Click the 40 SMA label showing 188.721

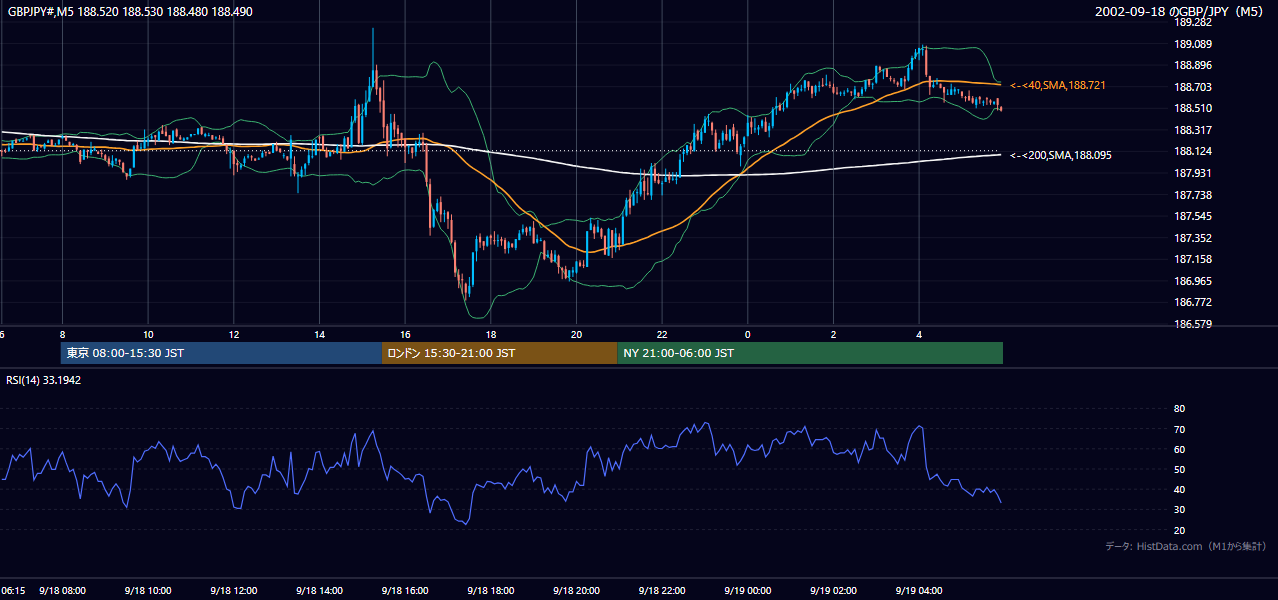point(1058,86)
